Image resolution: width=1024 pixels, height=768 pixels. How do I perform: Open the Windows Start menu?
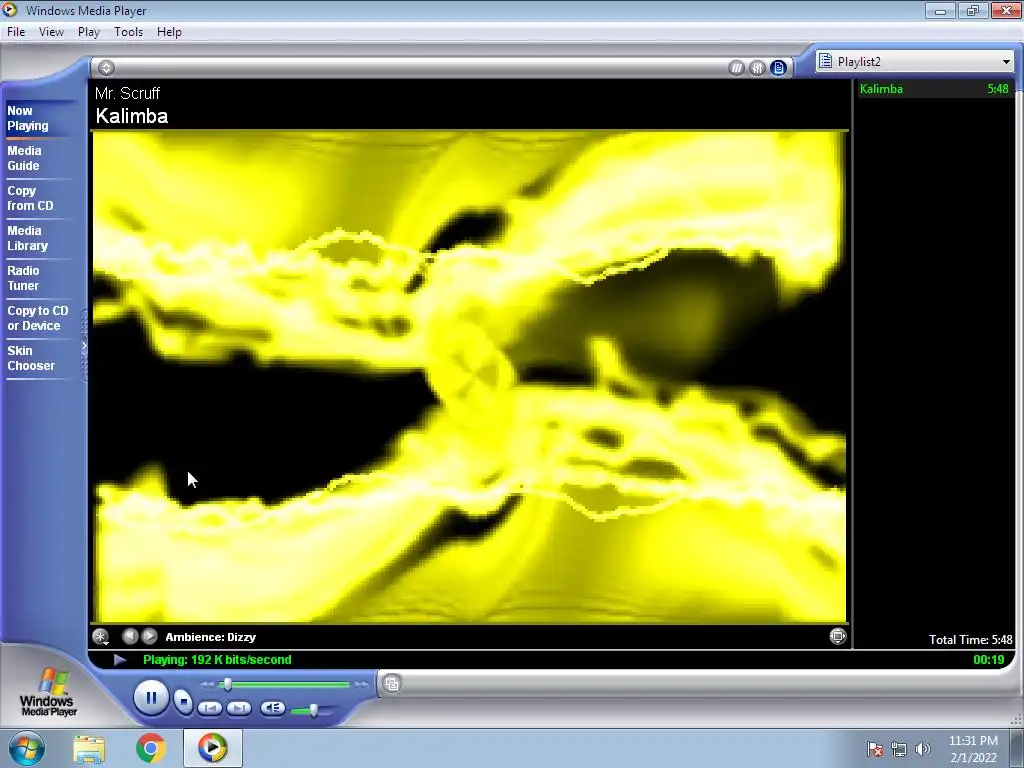pyautogui.click(x=27, y=748)
